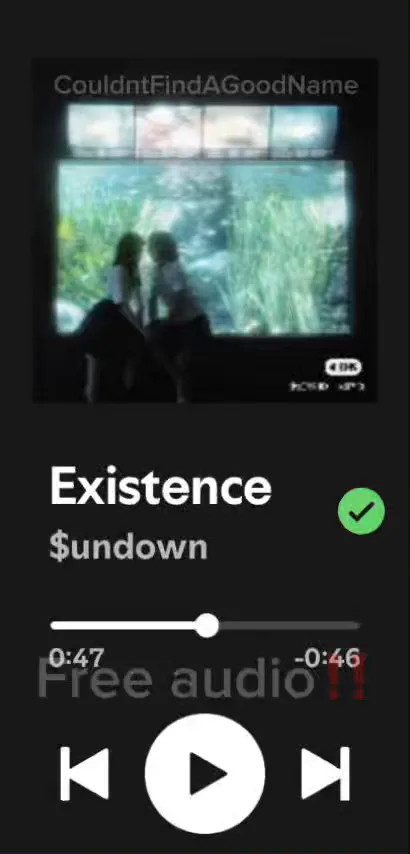Open the $undown artist page
The height and width of the screenshot is (854, 410).
point(128,547)
